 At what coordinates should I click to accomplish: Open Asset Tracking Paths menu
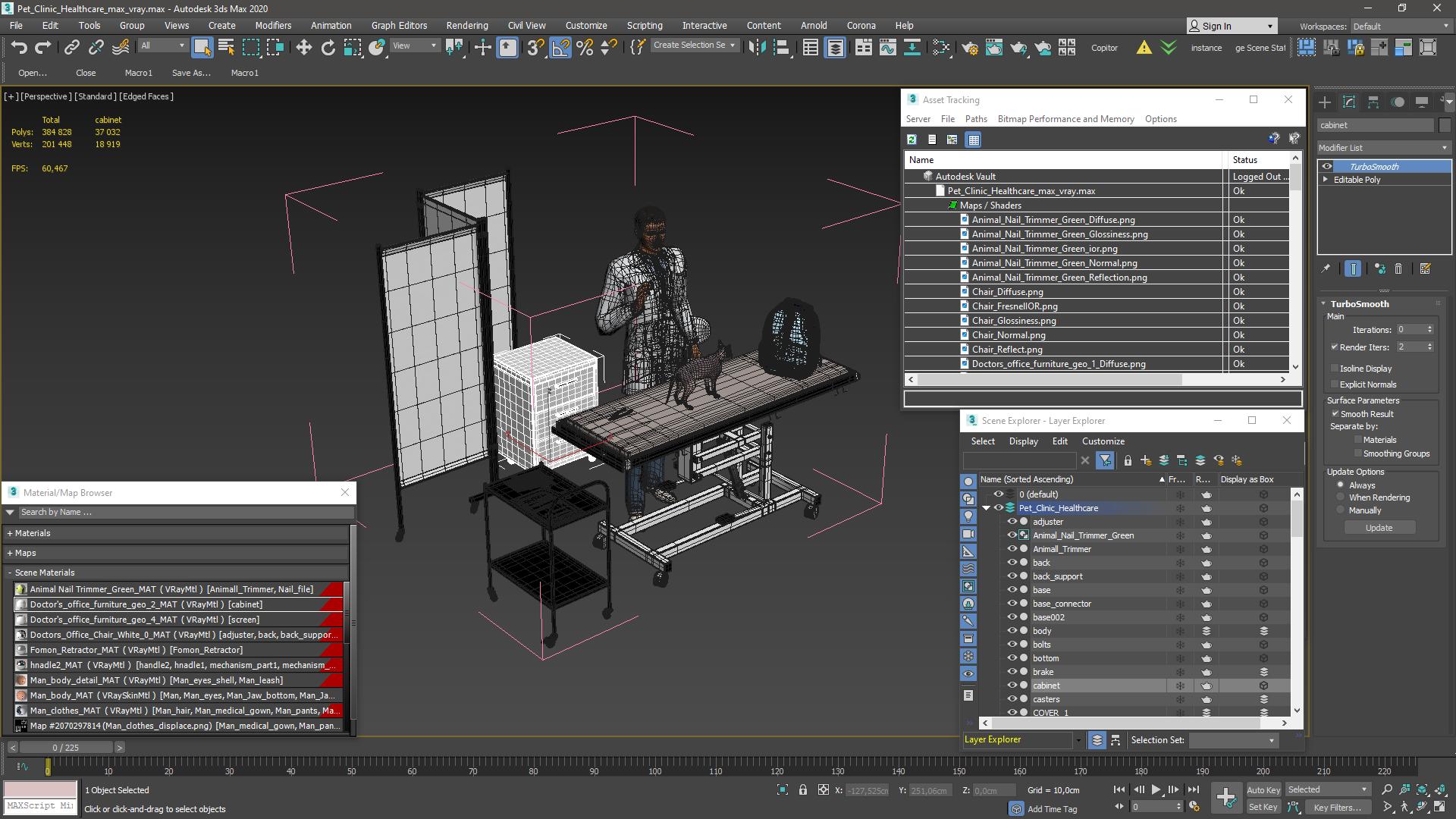pyautogui.click(x=976, y=119)
